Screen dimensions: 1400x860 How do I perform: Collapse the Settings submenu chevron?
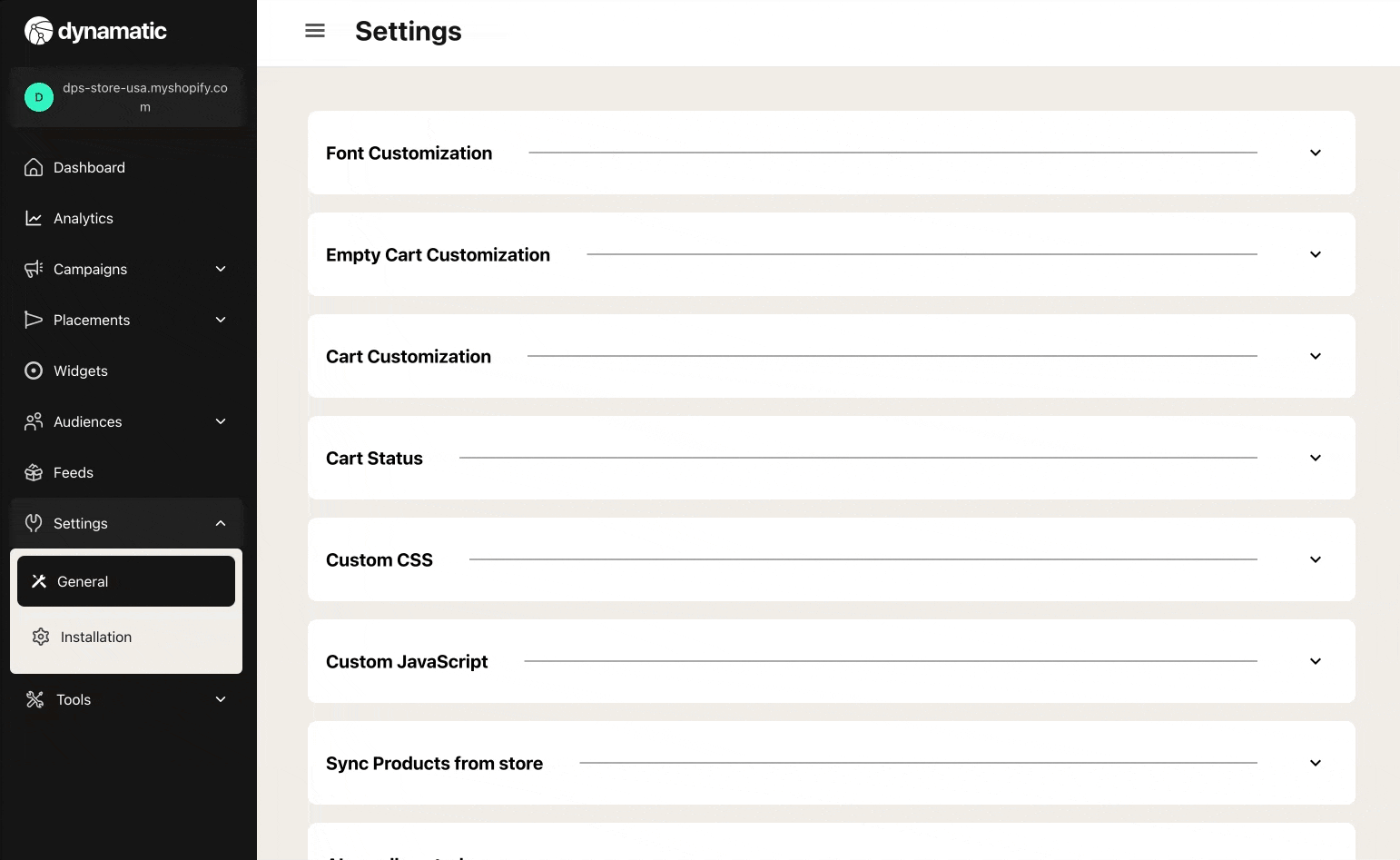(221, 523)
